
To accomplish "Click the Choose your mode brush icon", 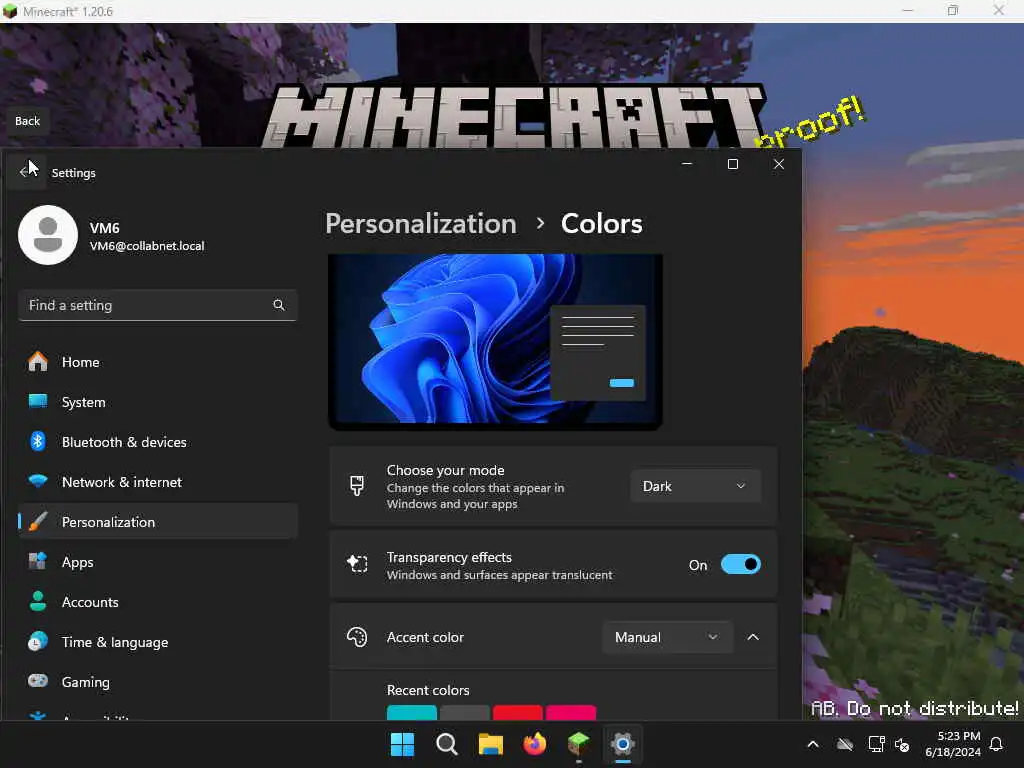I will 357,486.
